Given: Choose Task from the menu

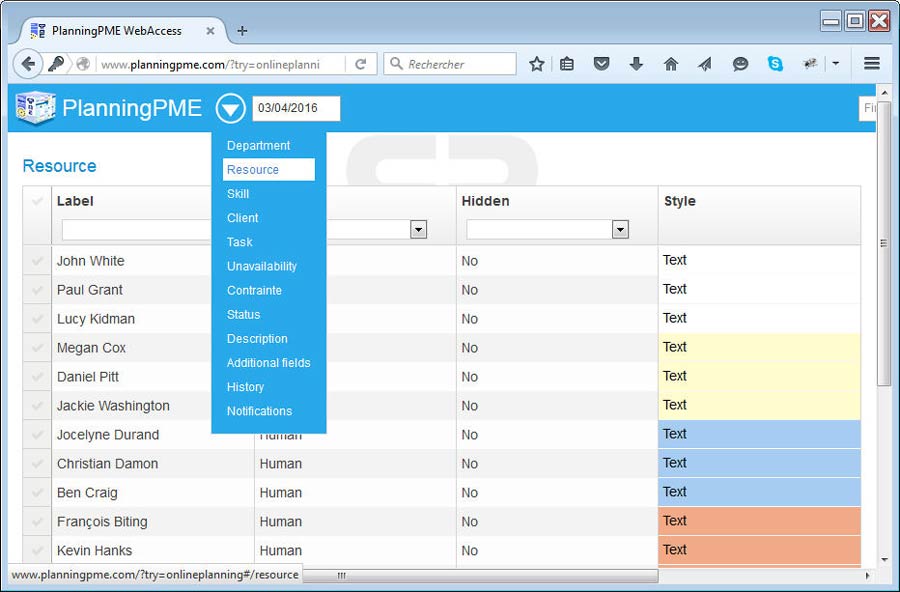Looking at the screenshot, I should click(239, 242).
